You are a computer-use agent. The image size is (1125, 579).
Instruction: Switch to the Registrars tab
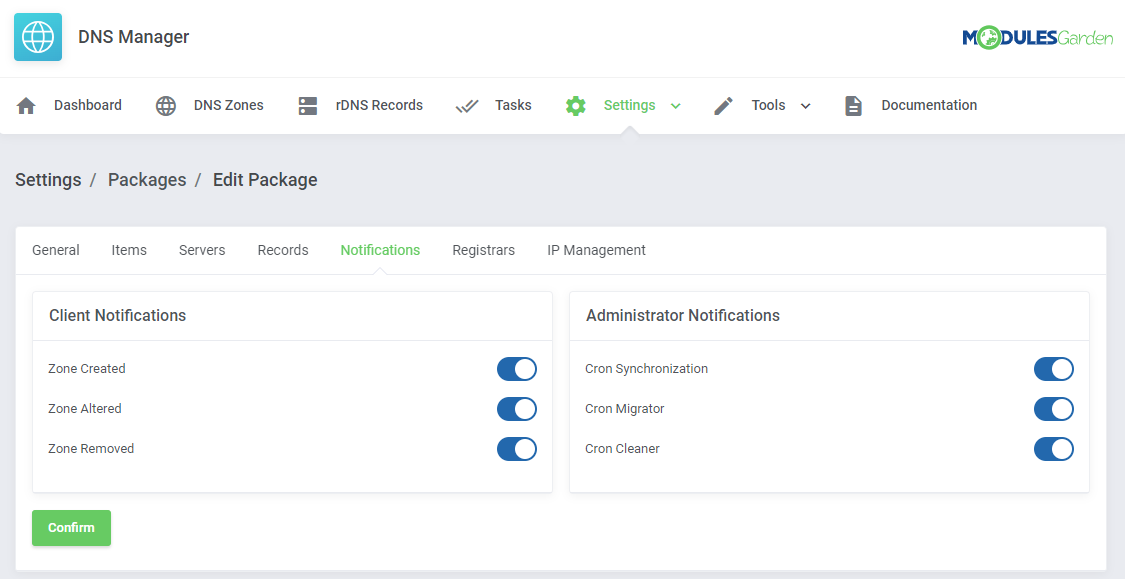(x=484, y=250)
